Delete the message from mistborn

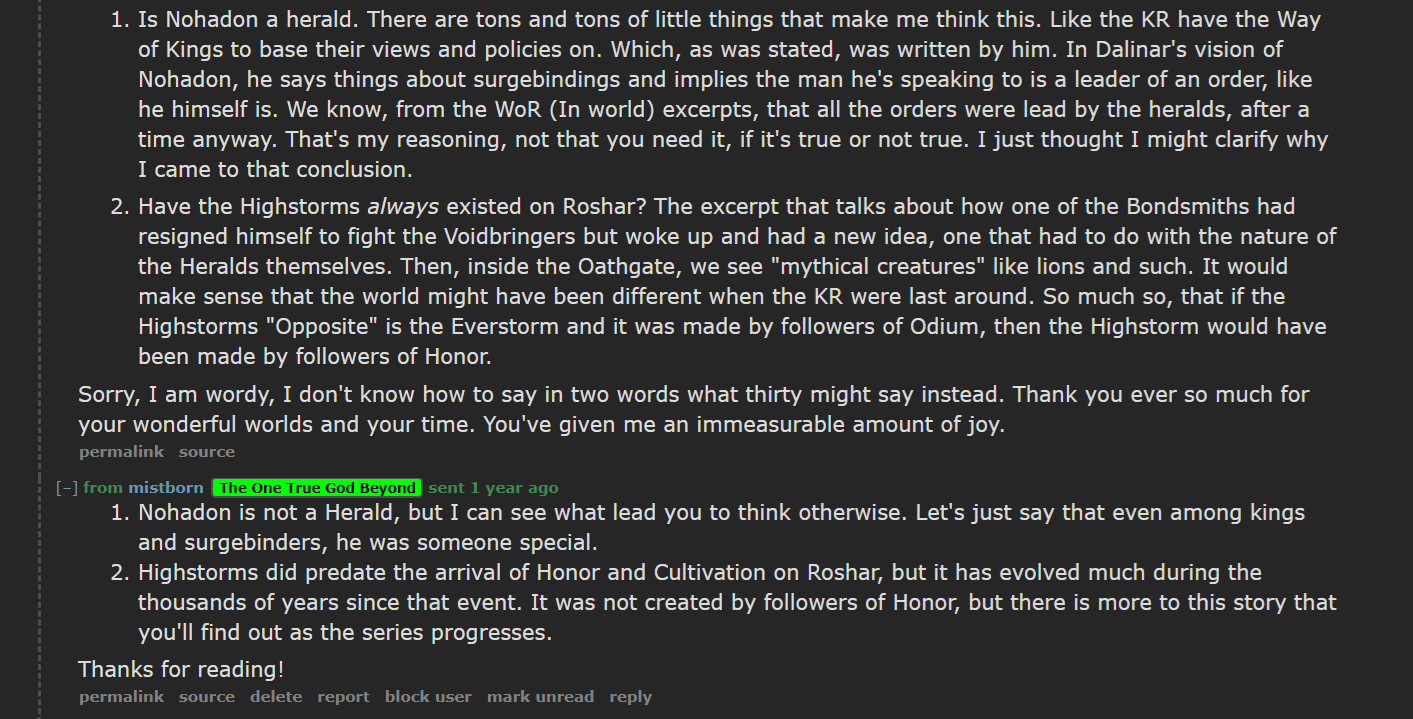[x=276, y=697]
